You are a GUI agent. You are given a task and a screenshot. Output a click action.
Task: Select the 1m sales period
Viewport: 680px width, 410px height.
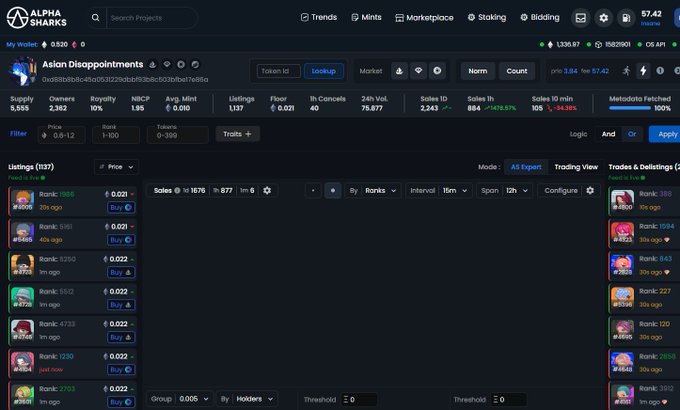pyautogui.click(x=247, y=190)
